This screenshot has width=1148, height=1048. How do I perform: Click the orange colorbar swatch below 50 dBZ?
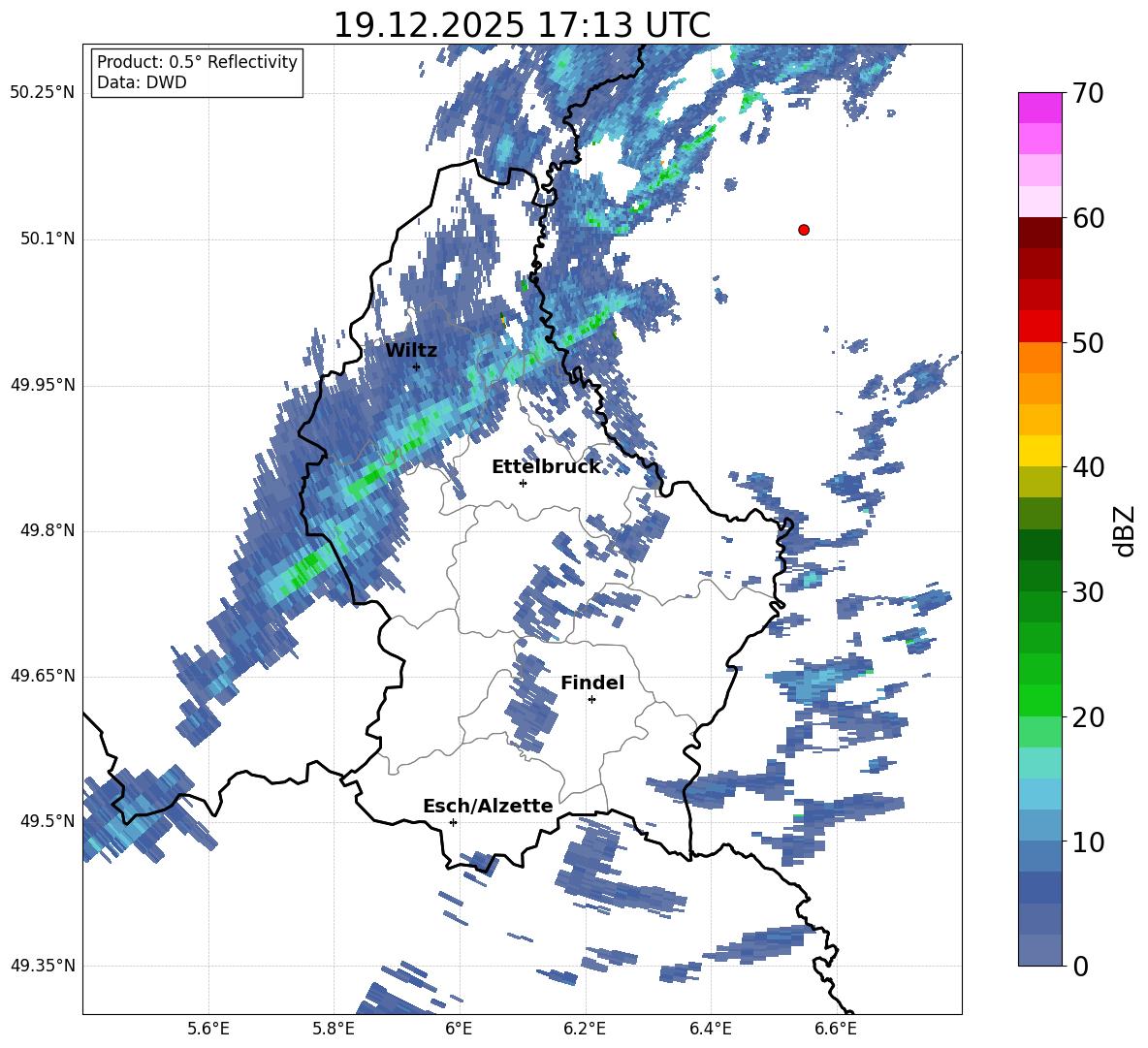1039,358
